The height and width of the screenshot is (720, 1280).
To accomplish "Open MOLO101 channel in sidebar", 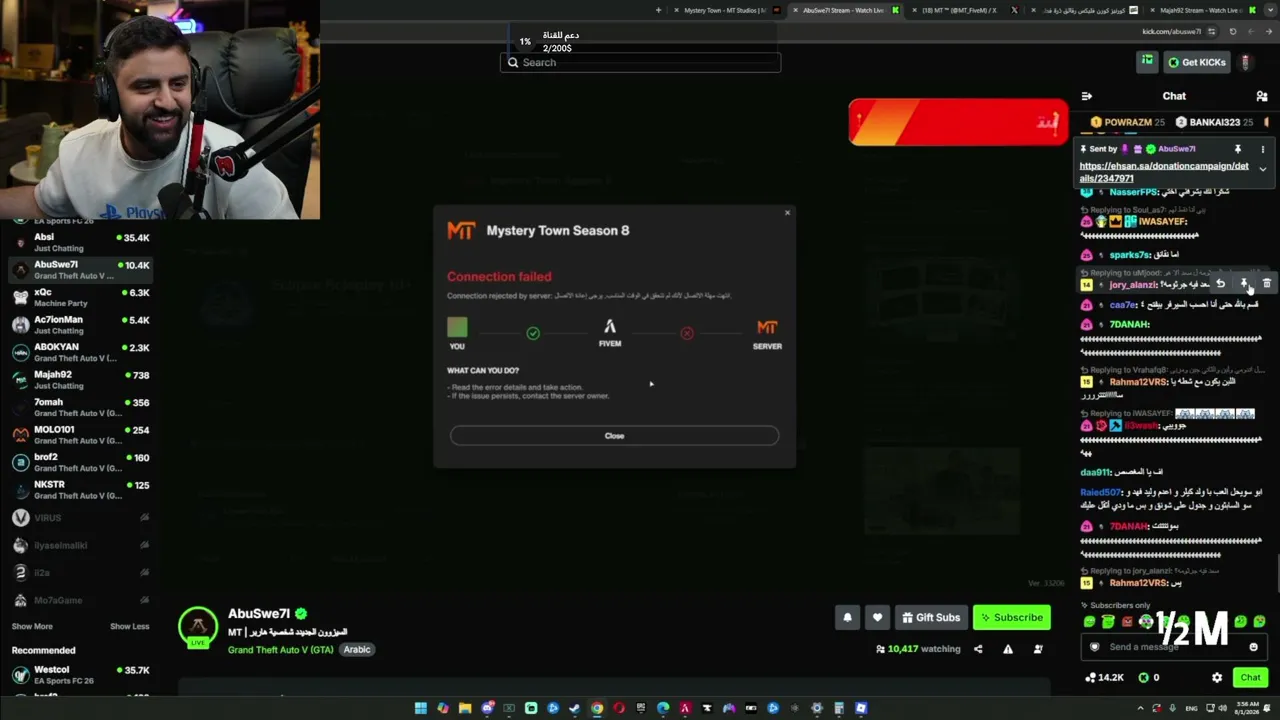I will pos(80,435).
